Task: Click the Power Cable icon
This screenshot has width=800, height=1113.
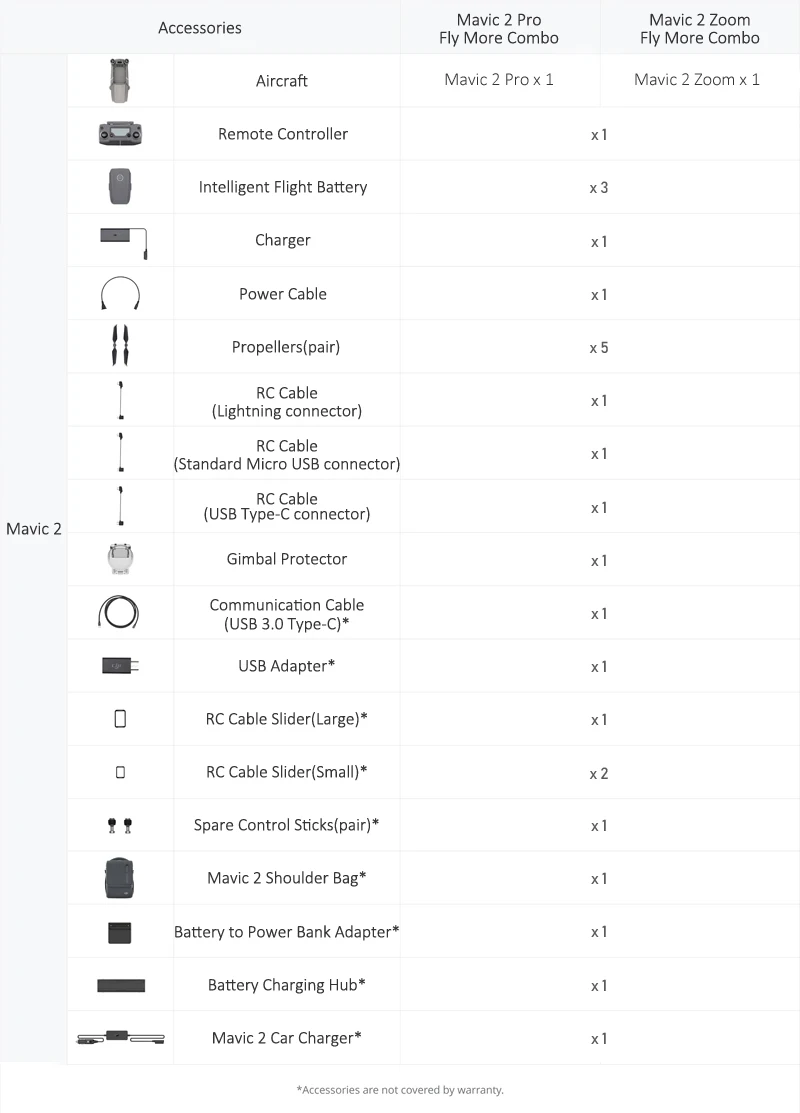Action: [120, 293]
